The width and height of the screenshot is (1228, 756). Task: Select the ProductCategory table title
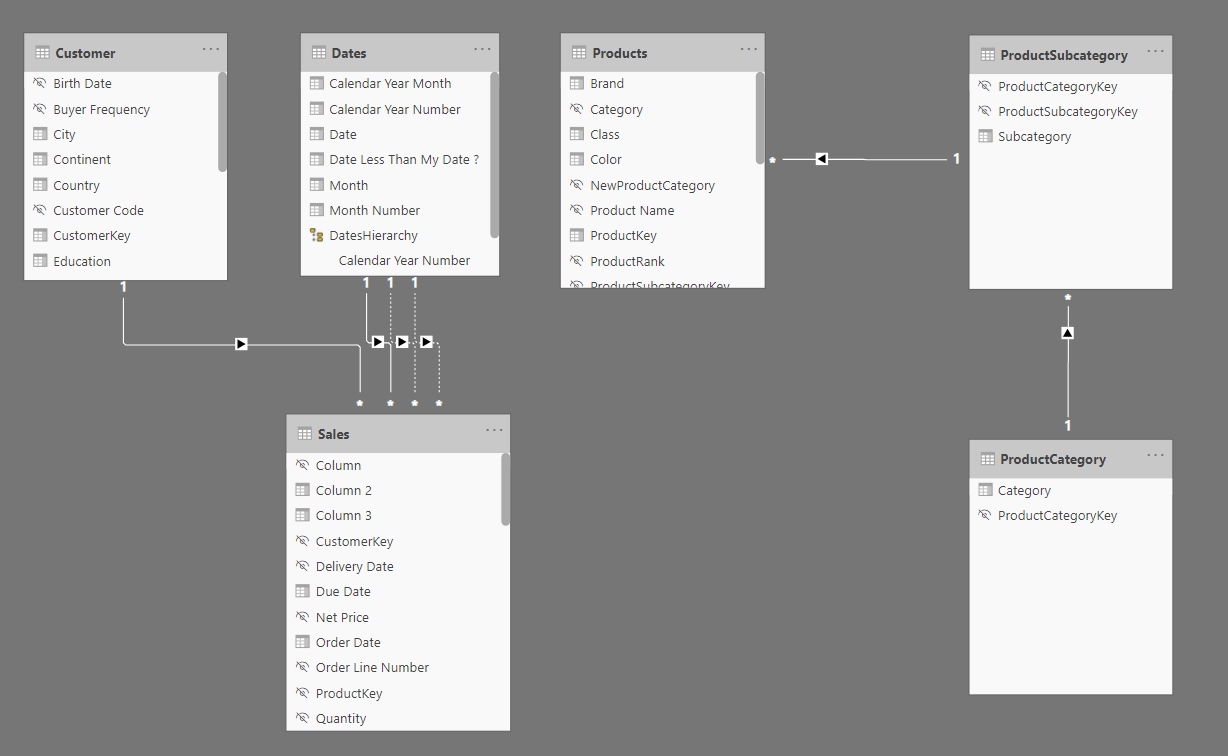(x=1053, y=459)
